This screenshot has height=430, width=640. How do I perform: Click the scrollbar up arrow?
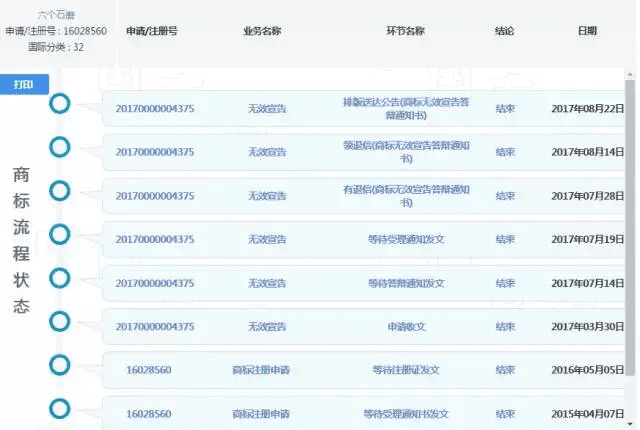tap(630, 75)
